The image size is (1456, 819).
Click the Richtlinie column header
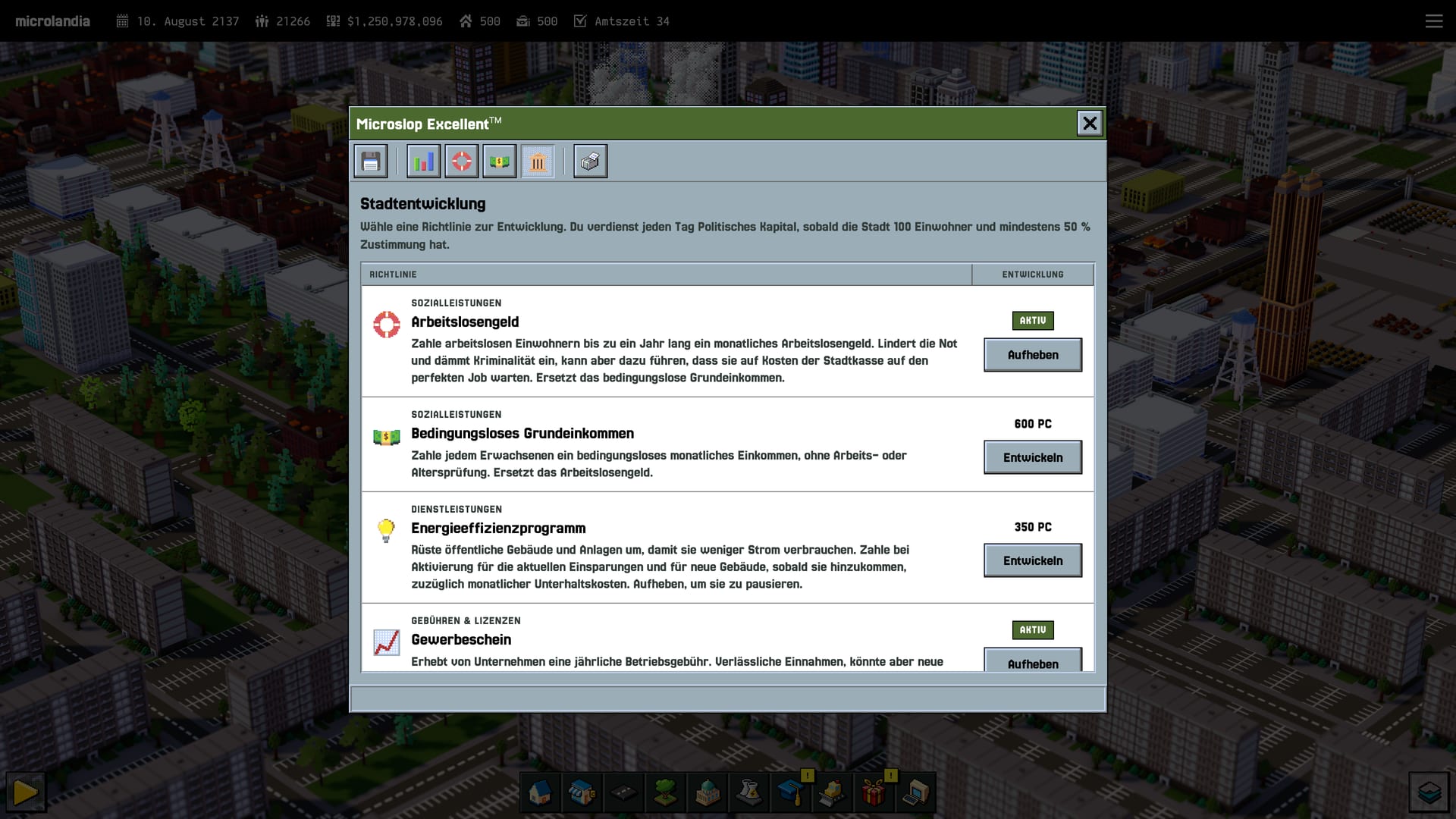(x=666, y=275)
